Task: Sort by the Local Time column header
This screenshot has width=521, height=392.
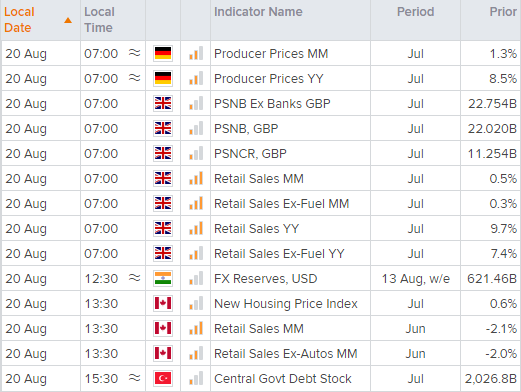Action: [x=99, y=20]
